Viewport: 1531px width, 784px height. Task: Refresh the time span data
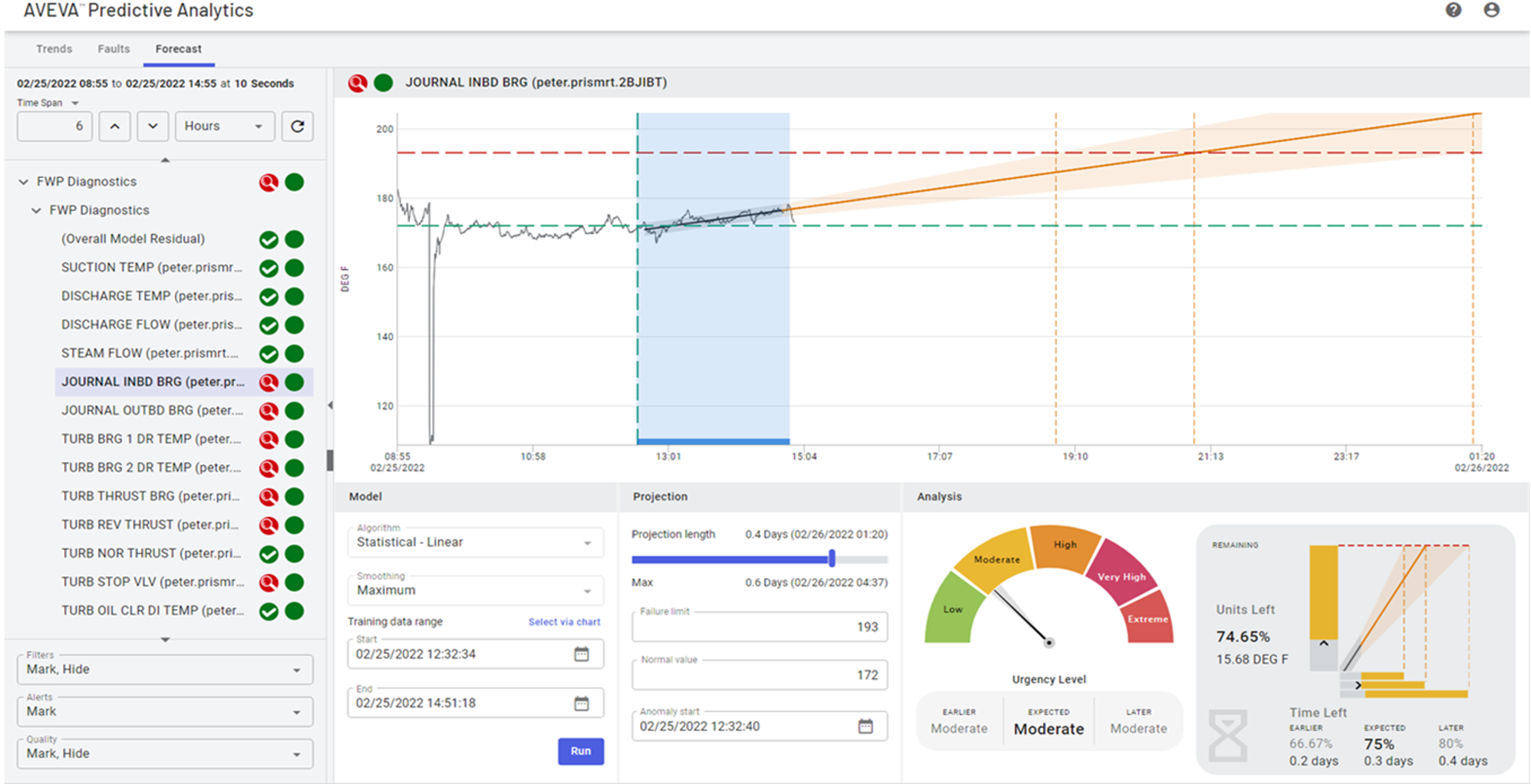(298, 126)
